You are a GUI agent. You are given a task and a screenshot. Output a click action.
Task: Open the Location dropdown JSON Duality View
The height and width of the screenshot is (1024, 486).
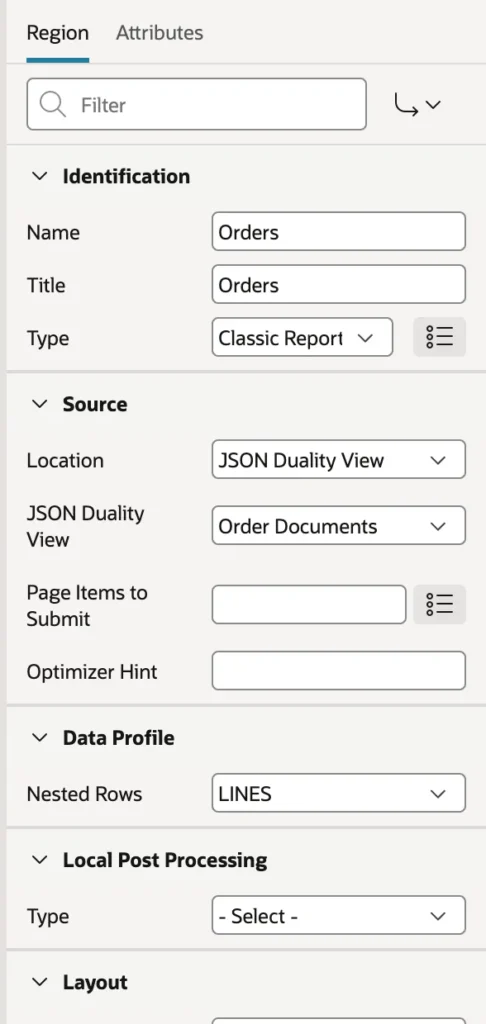pyautogui.click(x=338, y=460)
